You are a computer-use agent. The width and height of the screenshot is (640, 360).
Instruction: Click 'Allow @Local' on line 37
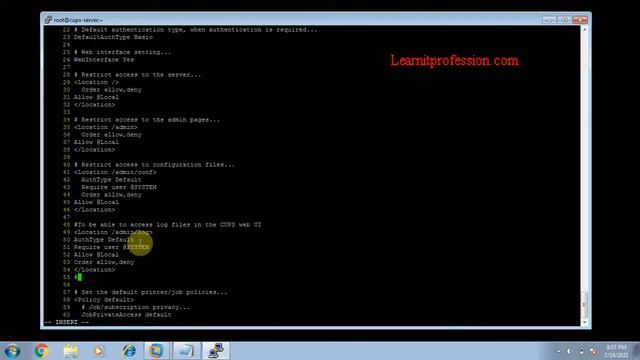[96, 142]
